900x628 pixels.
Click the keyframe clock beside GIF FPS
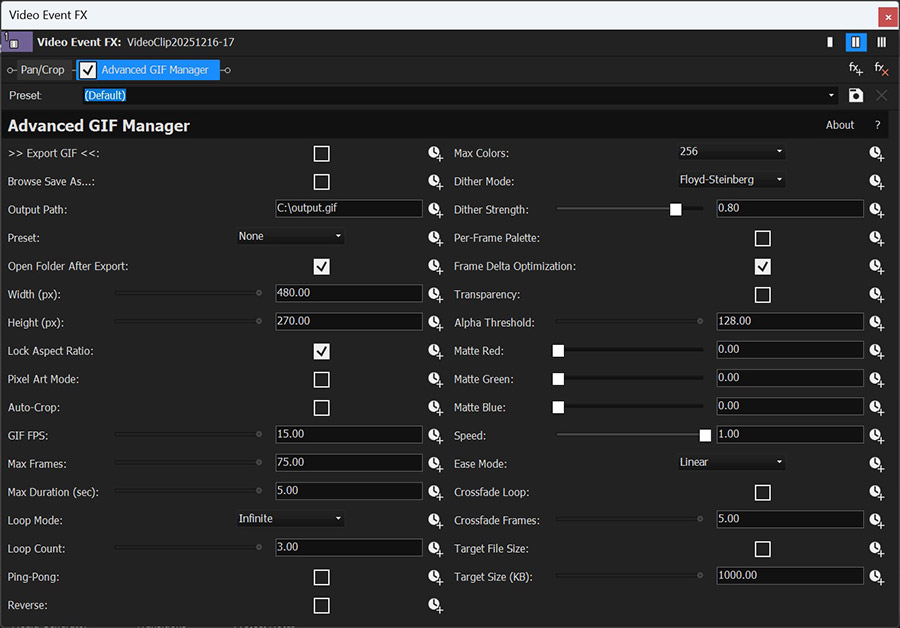435,435
